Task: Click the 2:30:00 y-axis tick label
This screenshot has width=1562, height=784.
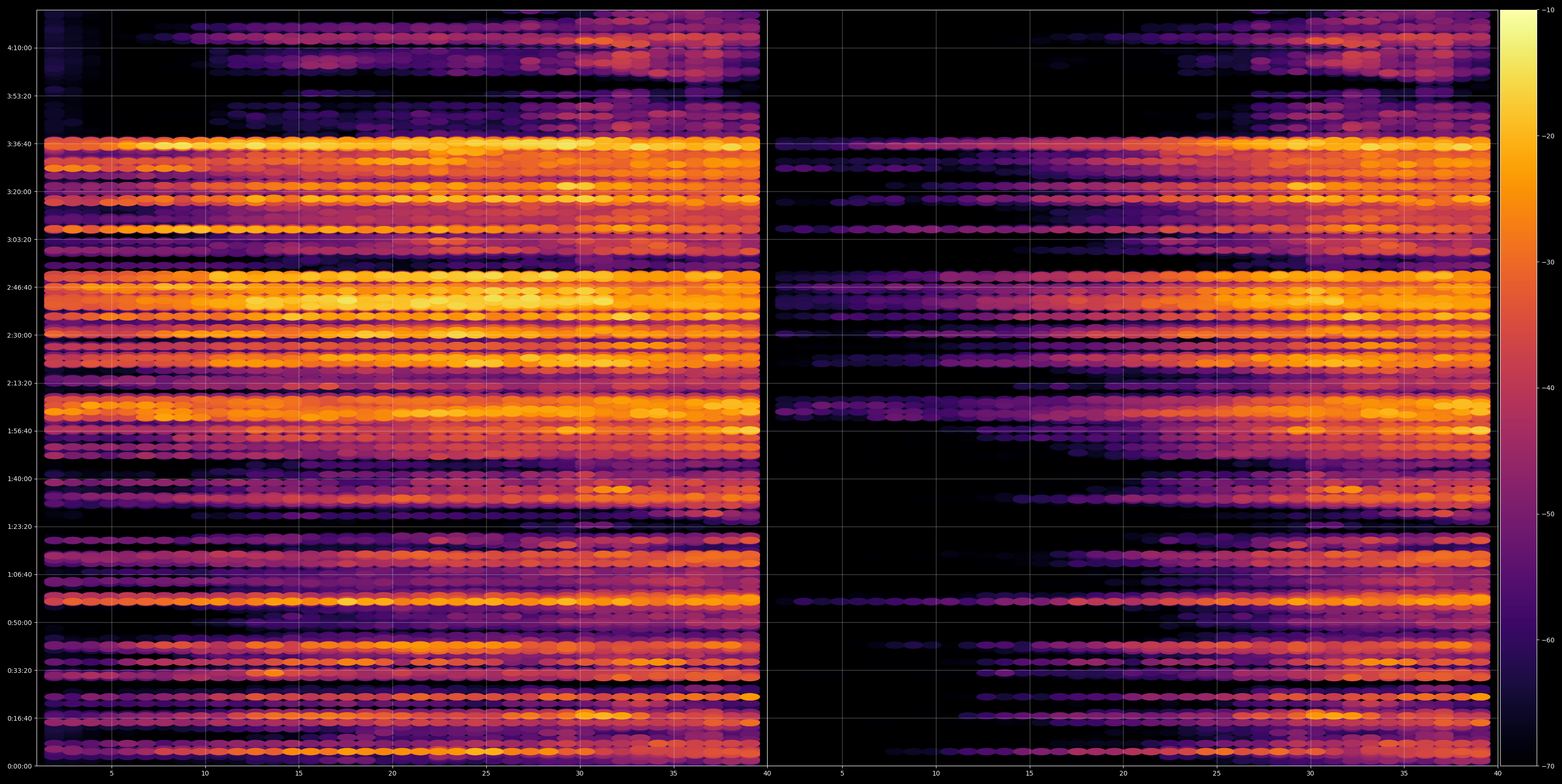Action: pos(19,335)
